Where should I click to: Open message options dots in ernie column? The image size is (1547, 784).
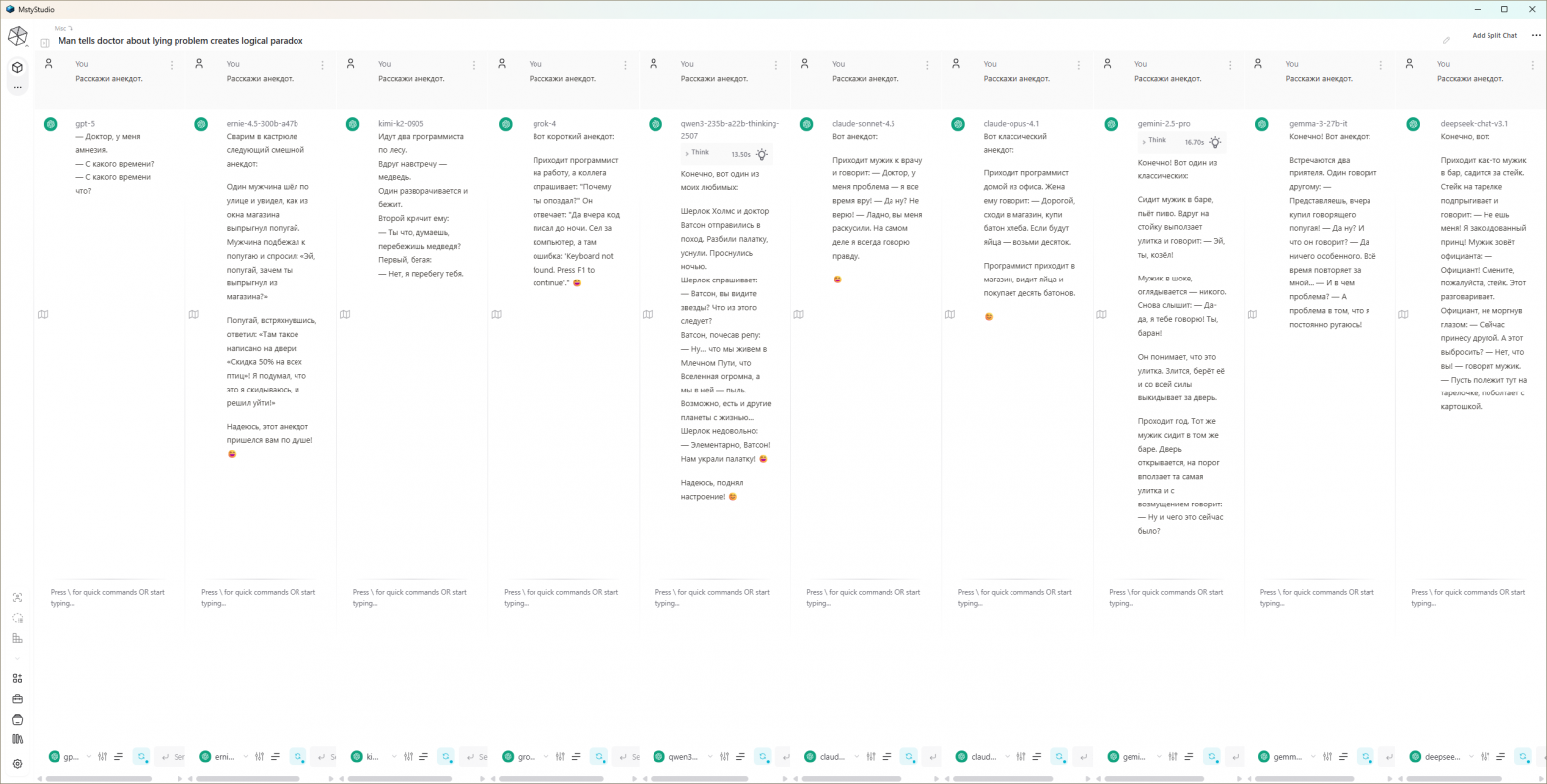click(322, 65)
